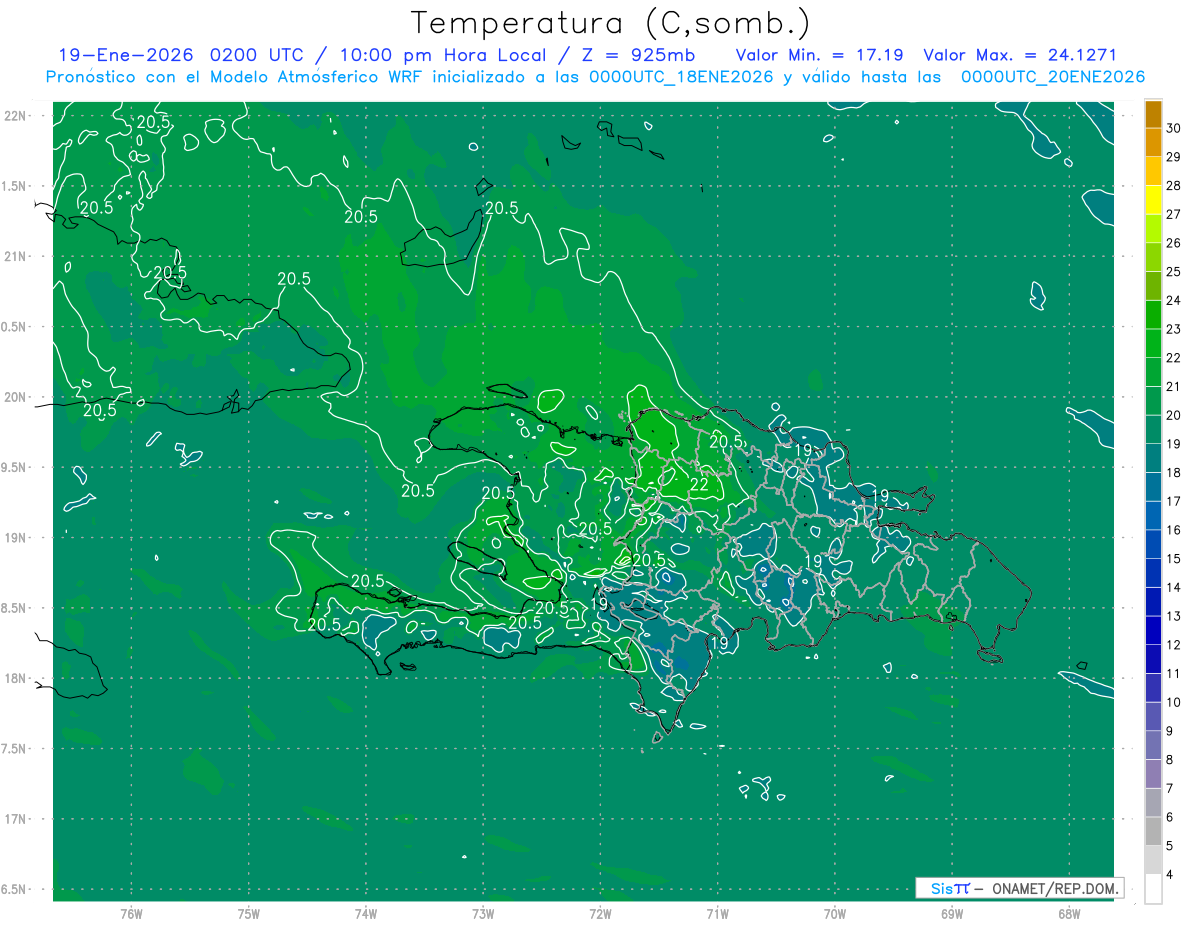This screenshot has width=1200, height=927.
Task: Click the 4 label at the color scale bottom
Action: (1170, 875)
